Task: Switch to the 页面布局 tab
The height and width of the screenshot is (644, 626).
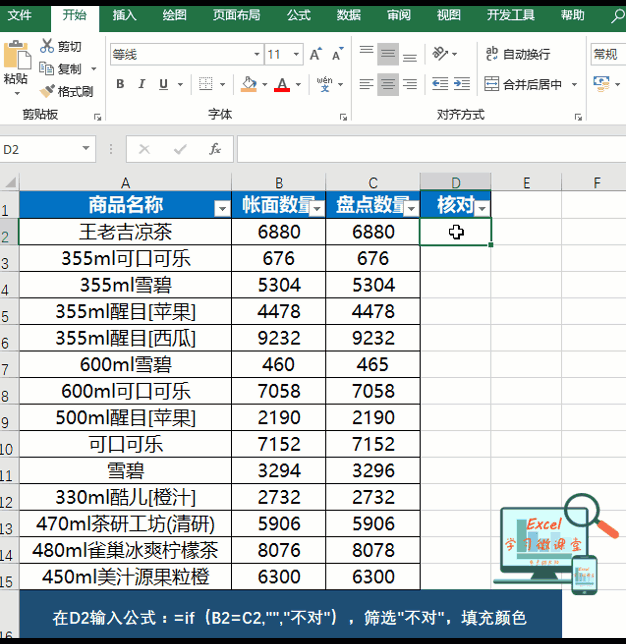Action: pyautogui.click(x=237, y=16)
